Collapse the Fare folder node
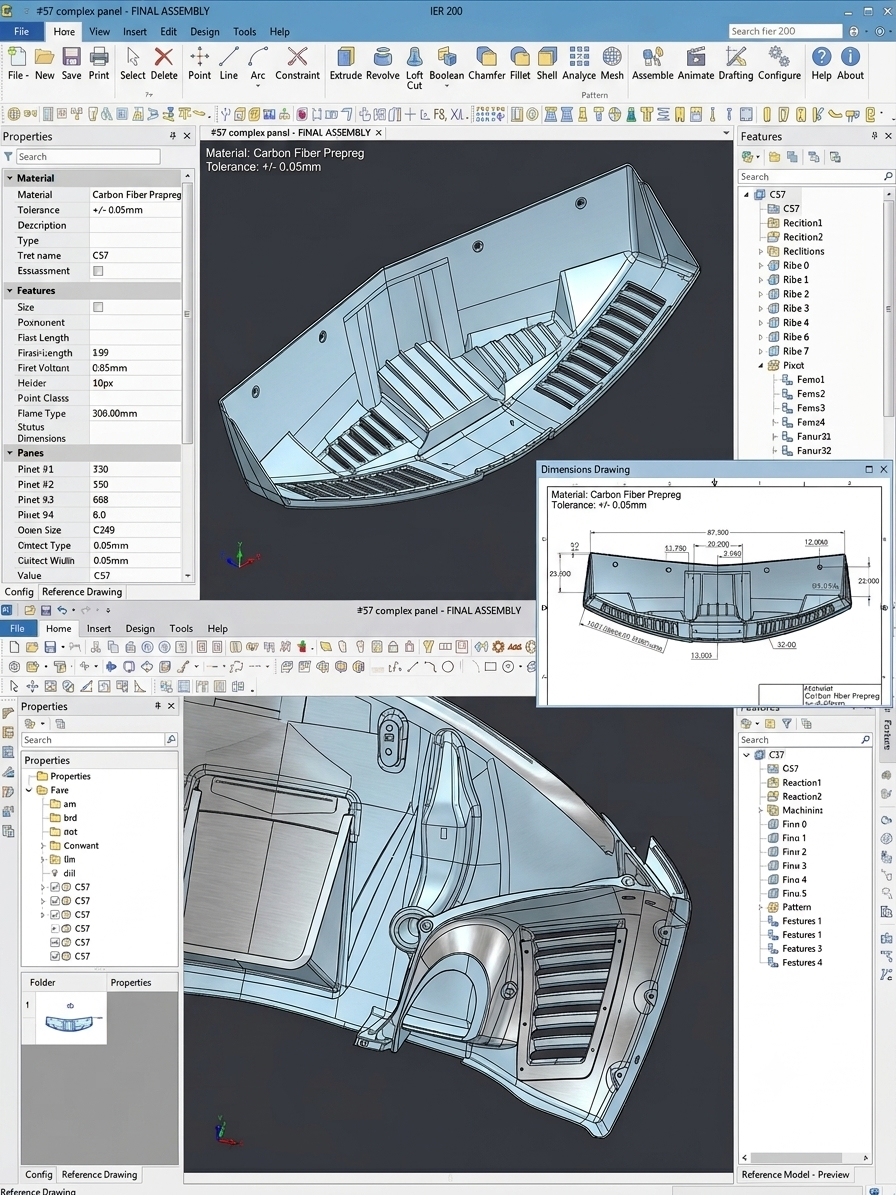 point(30,790)
